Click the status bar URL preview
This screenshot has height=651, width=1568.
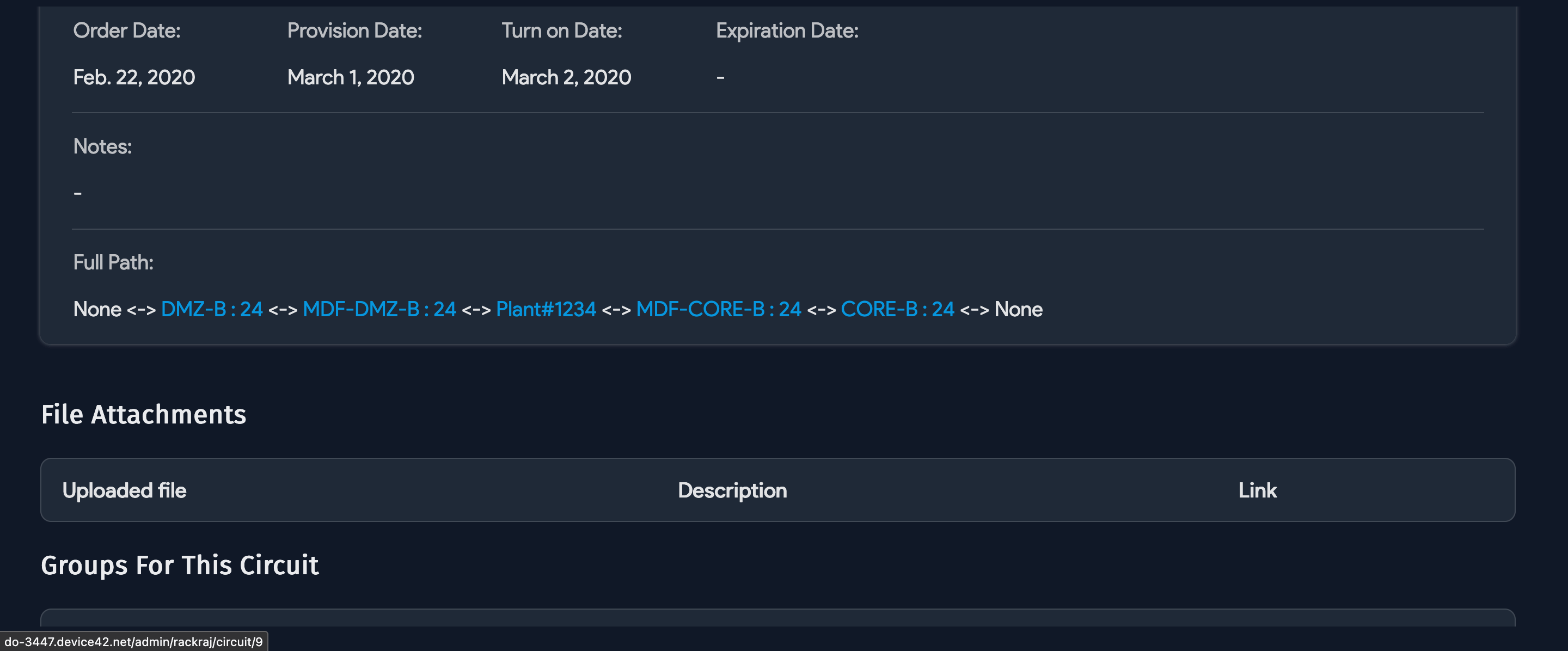click(134, 642)
